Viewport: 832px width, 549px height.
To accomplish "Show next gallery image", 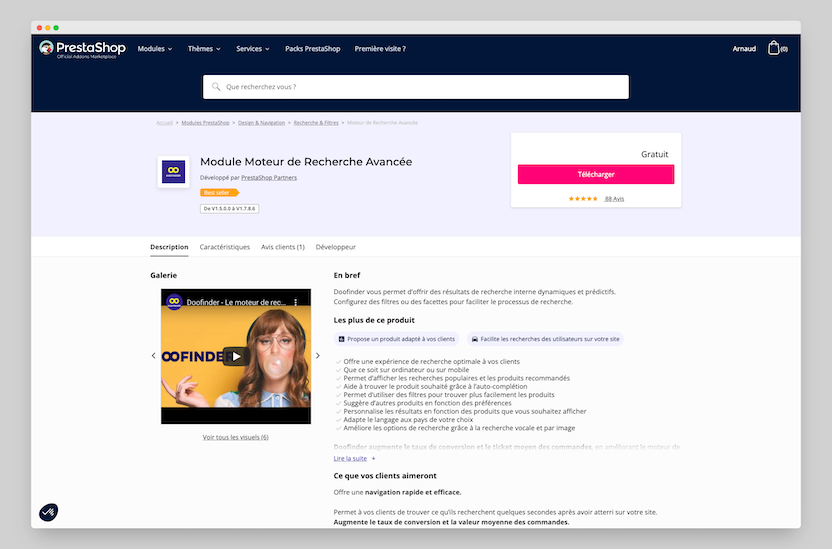I will tap(318, 356).
